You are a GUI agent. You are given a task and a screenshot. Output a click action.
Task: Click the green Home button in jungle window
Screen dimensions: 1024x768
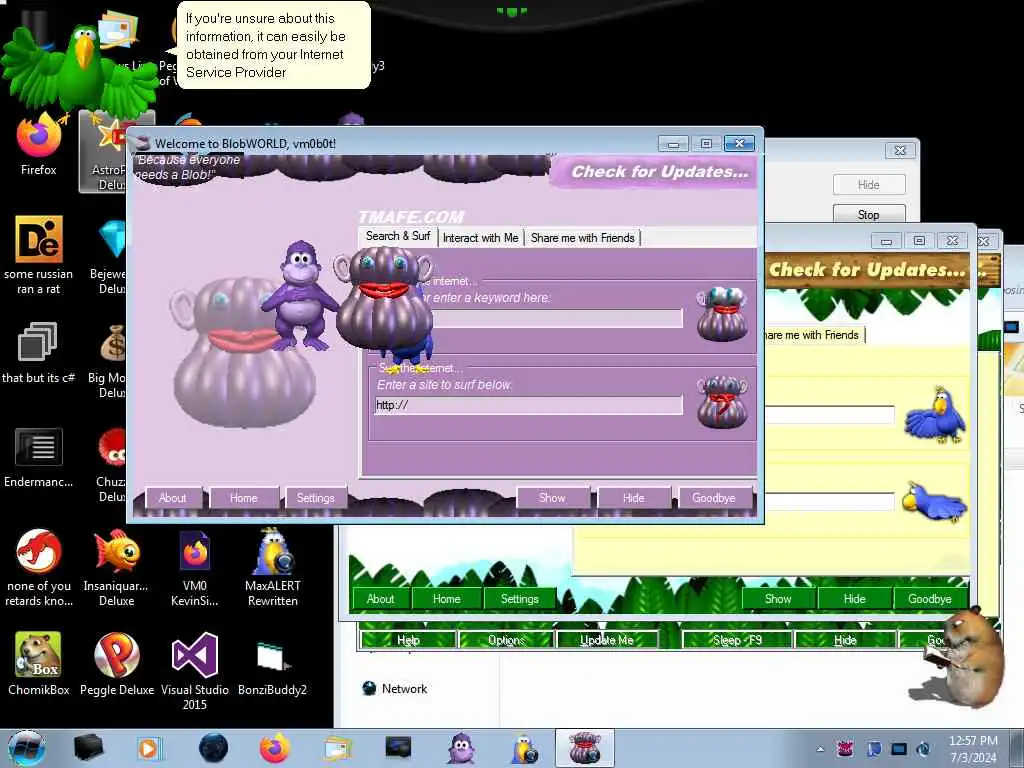tap(447, 599)
